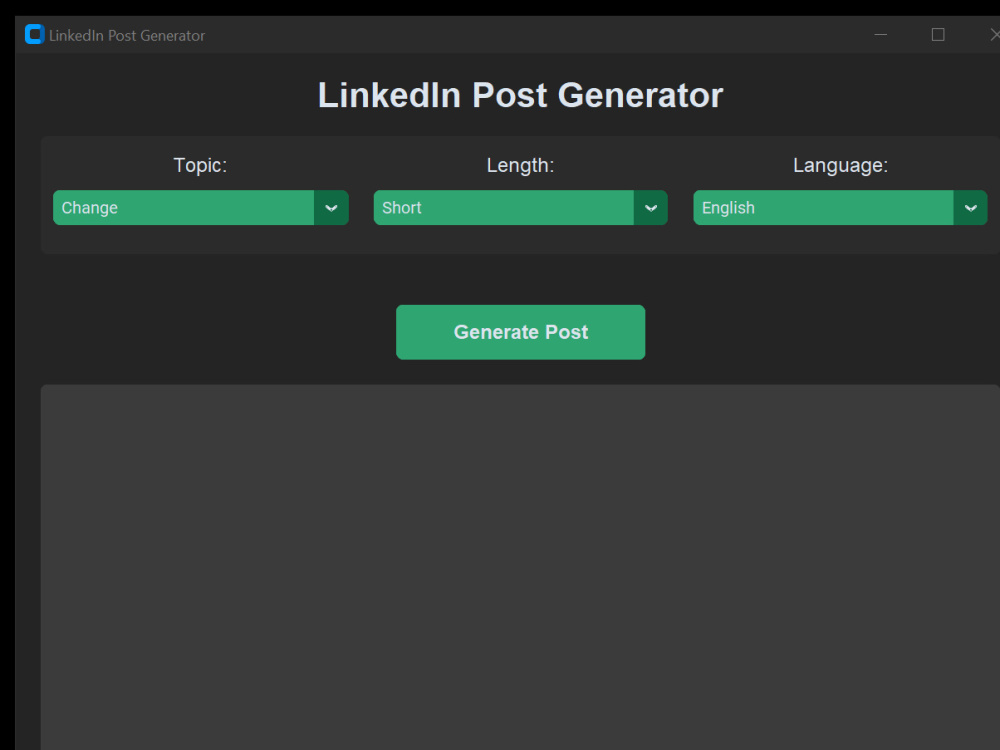
Task: Minimize the LinkedIn Post Generator window
Action: [x=881, y=34]
